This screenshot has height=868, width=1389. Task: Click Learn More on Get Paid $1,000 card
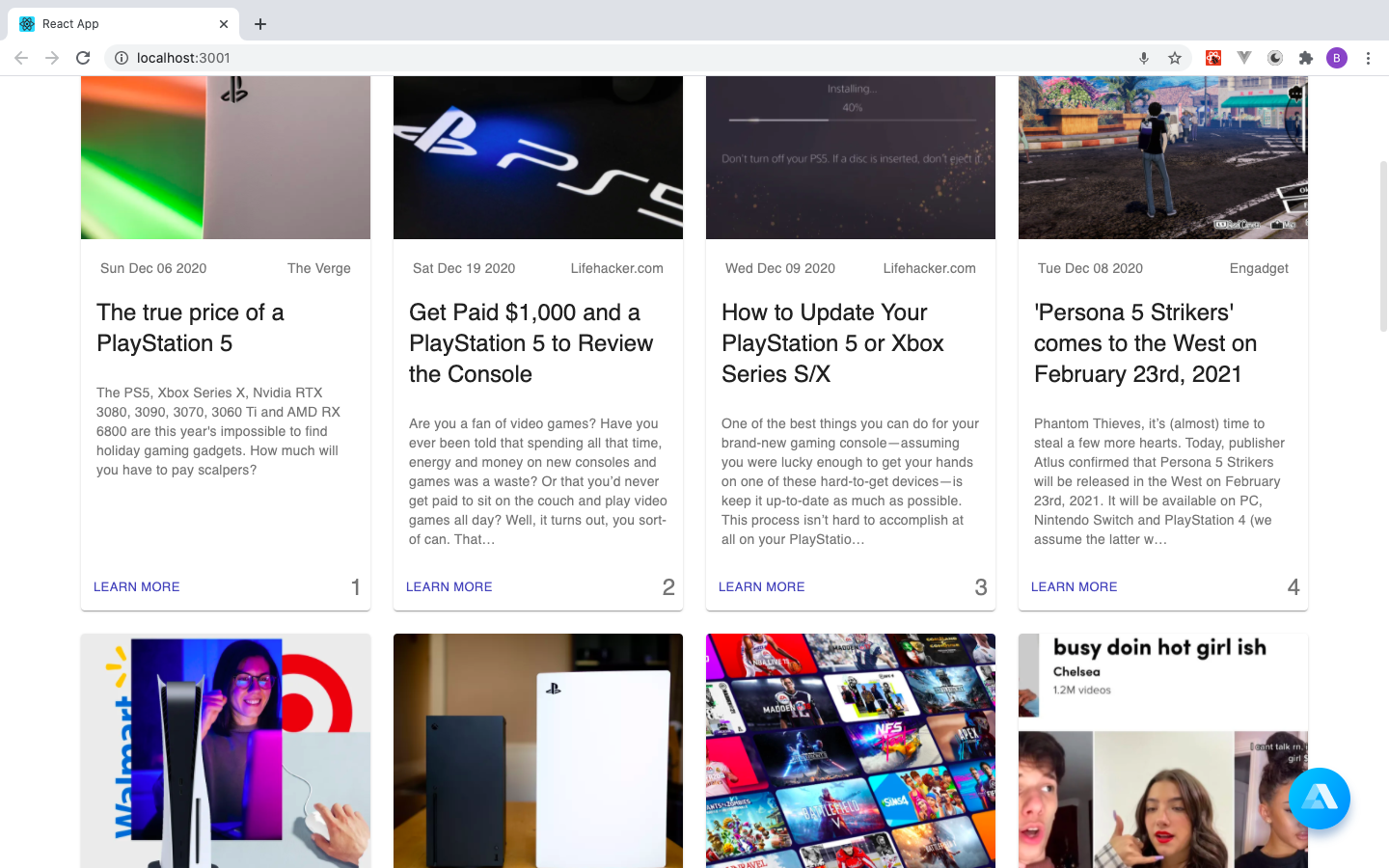coord(449,586)
